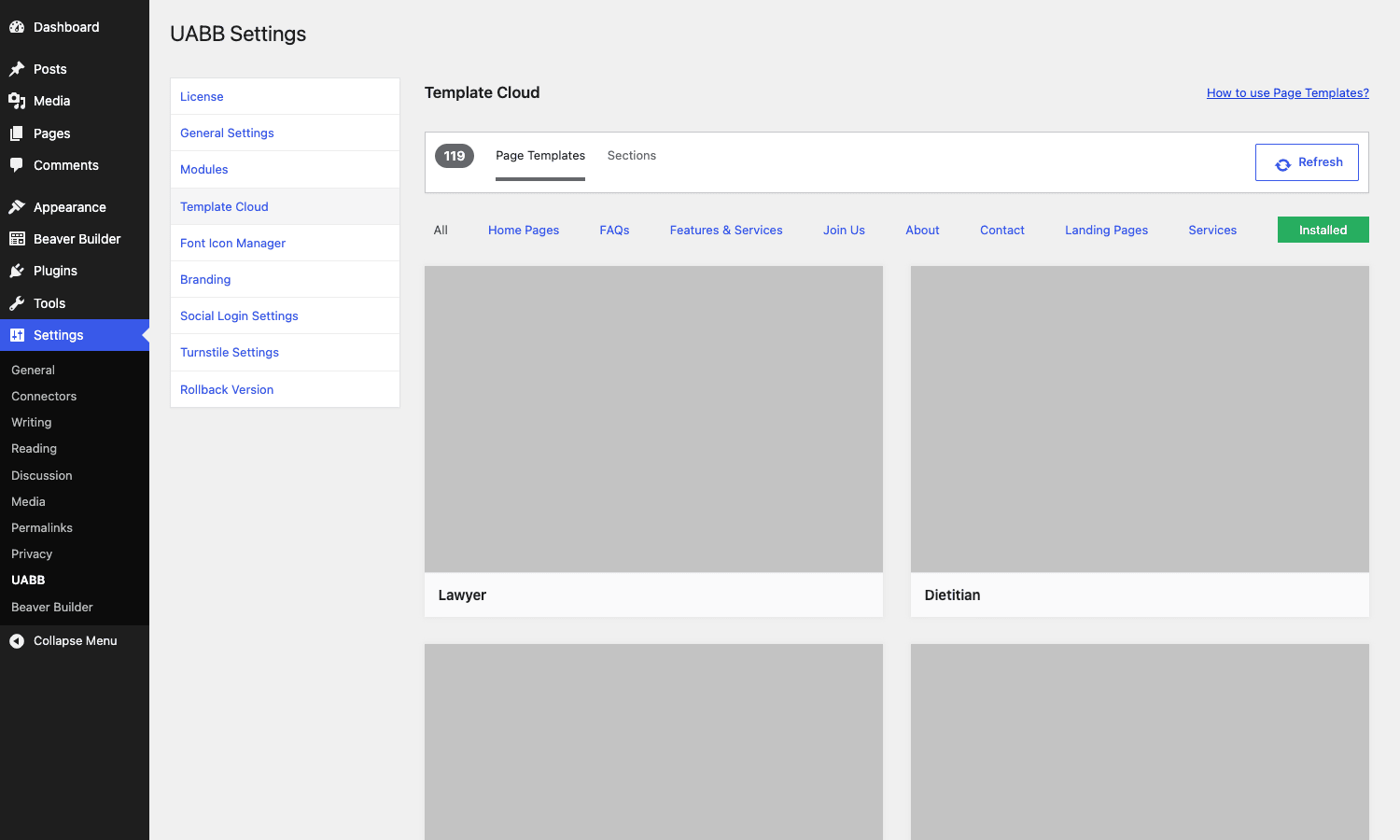
Task: Click the Refresh button
Action: (1307, 162)
